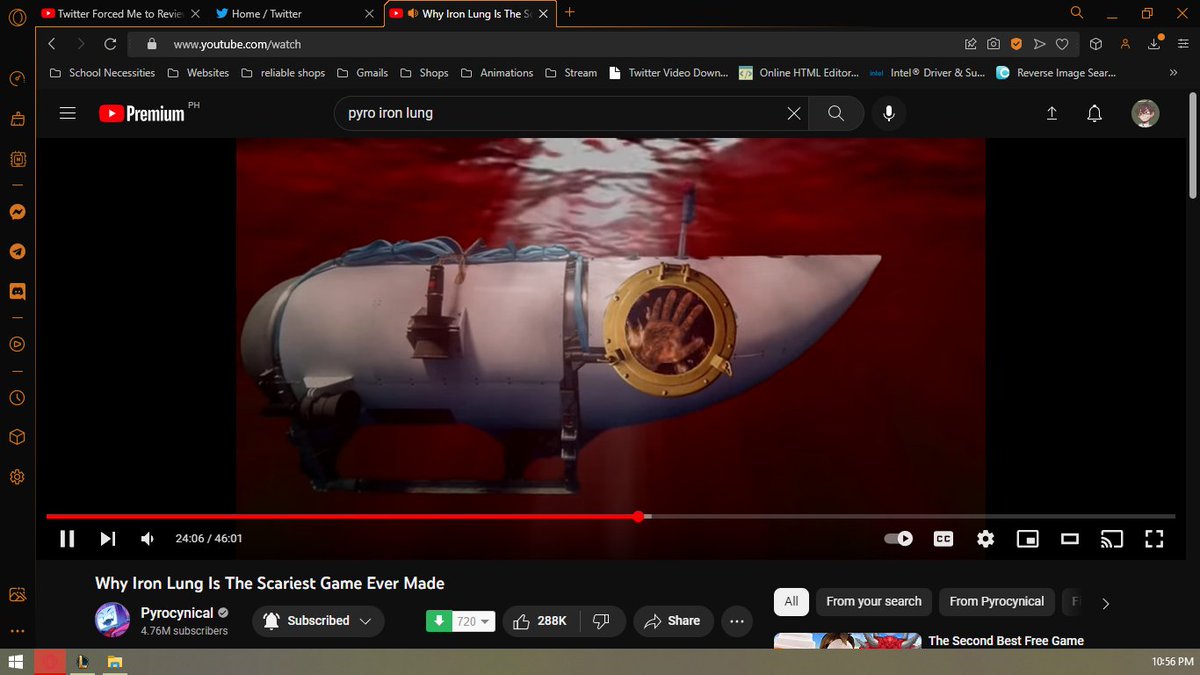Click the YouTube upload arrow icon
The width and height of the screenshot is (1200, 675).
tap(1052, 113)
